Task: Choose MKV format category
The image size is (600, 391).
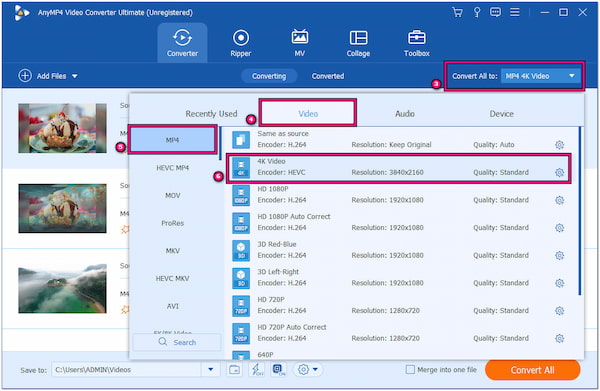Action: 173,251
